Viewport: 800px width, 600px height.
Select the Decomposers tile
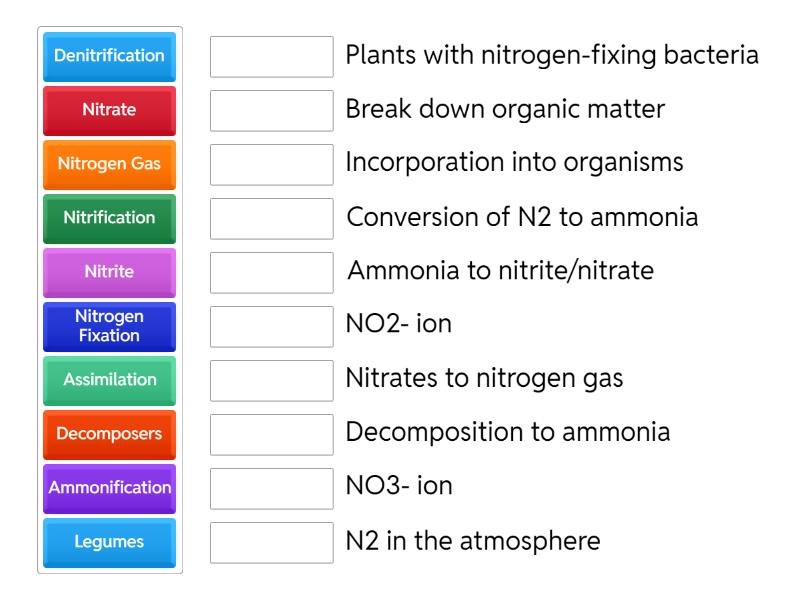tap(110, 434)
